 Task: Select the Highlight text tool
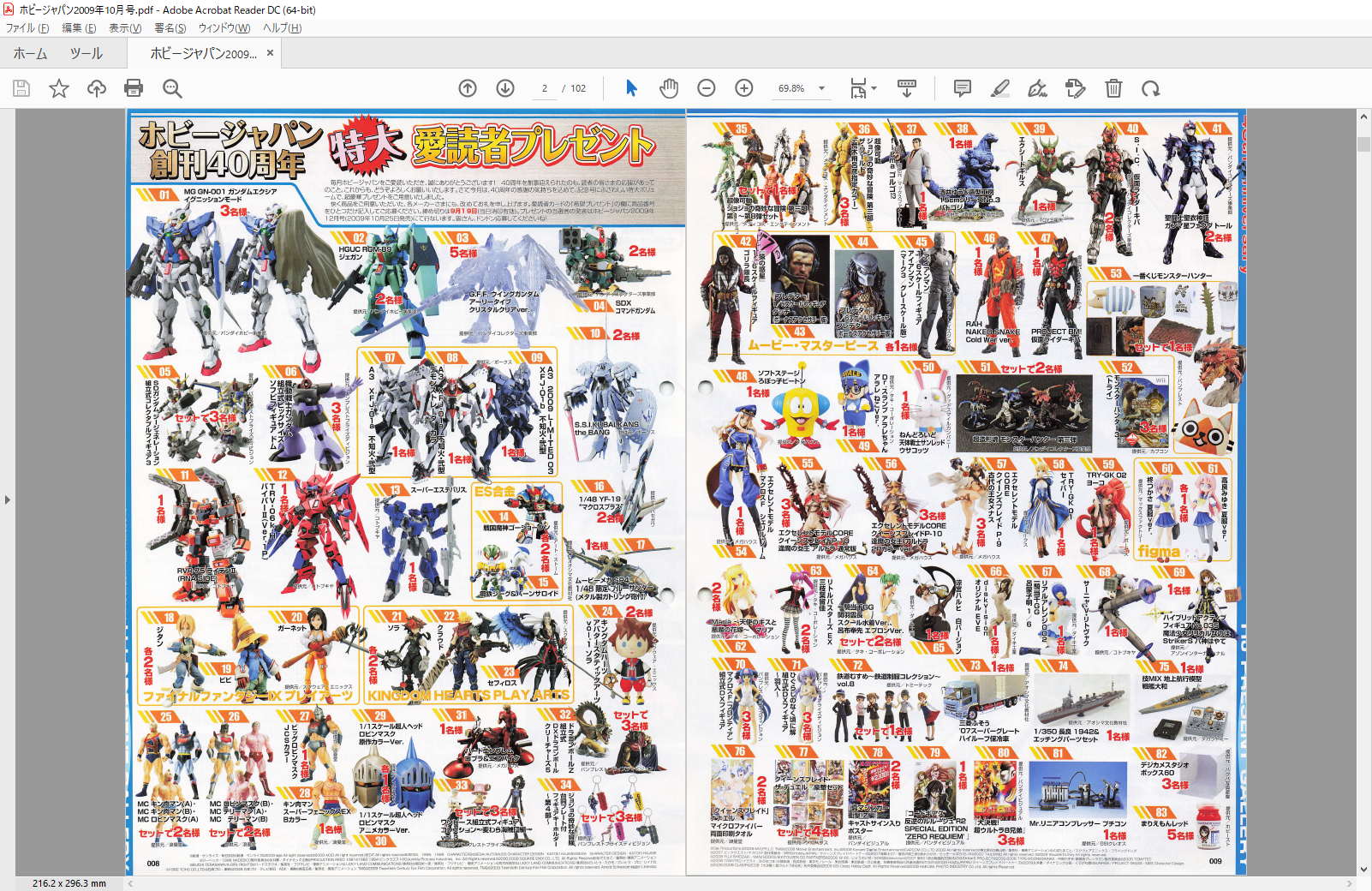point(1000,88)
